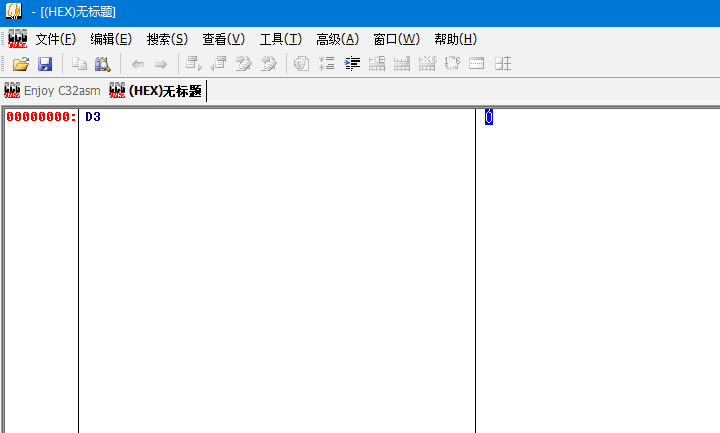Click the second pencil edit toolbar icon
720x433 pixels.
[269, 63]
